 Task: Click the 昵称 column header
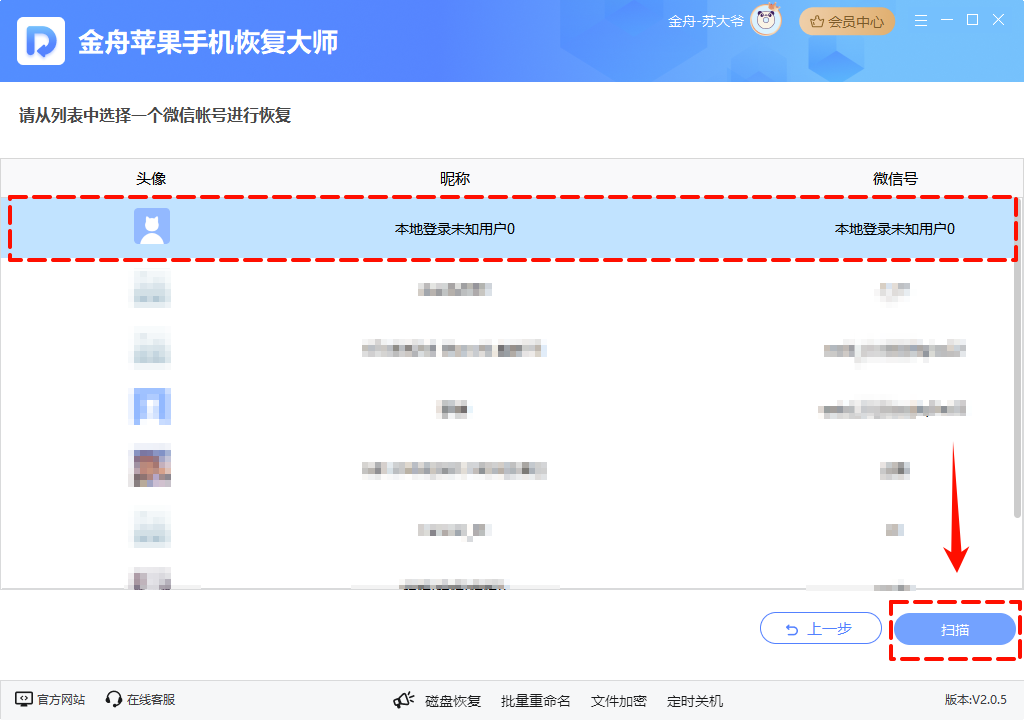[455, 179]
